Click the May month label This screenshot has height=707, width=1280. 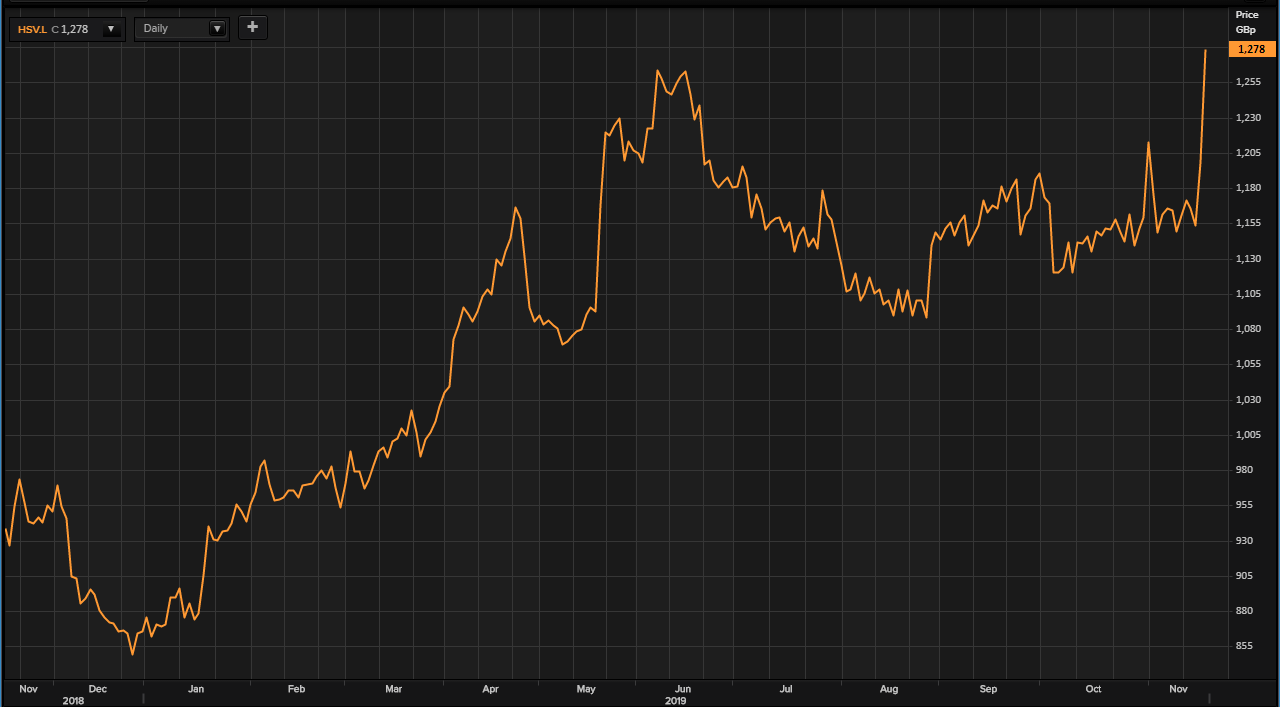coord(586,689)
